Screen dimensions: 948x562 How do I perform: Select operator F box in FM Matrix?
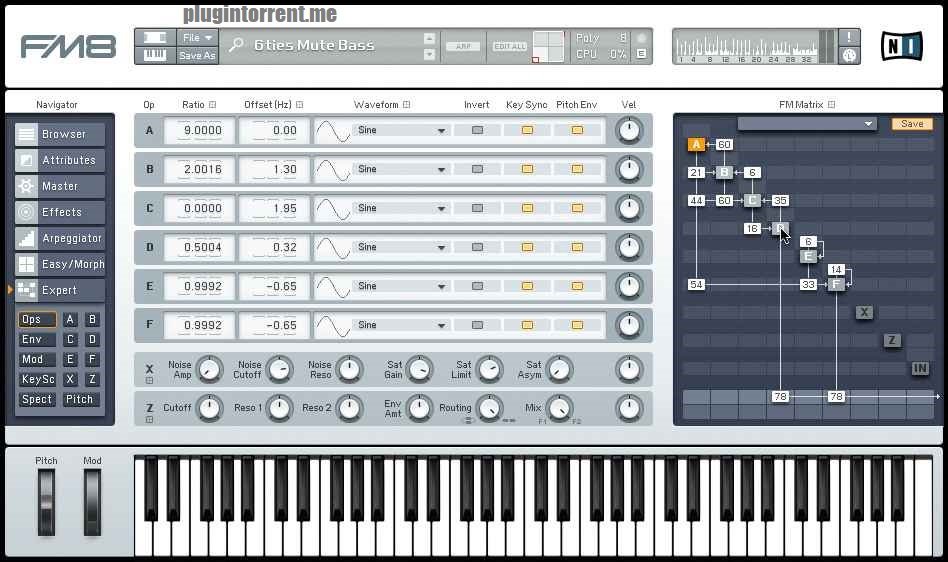[836, 284]
